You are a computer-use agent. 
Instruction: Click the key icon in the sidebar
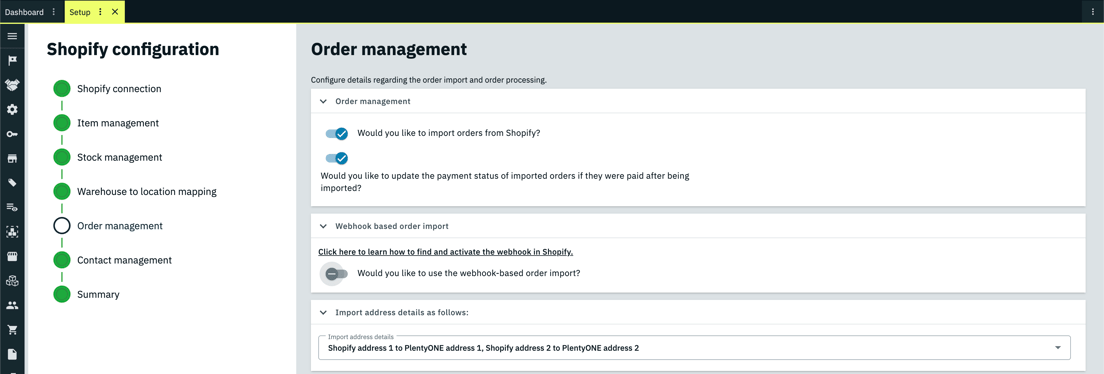[12, 134]
